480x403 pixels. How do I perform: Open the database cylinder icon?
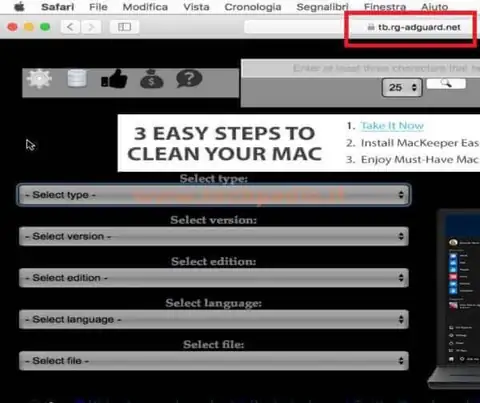coord(77,79)
